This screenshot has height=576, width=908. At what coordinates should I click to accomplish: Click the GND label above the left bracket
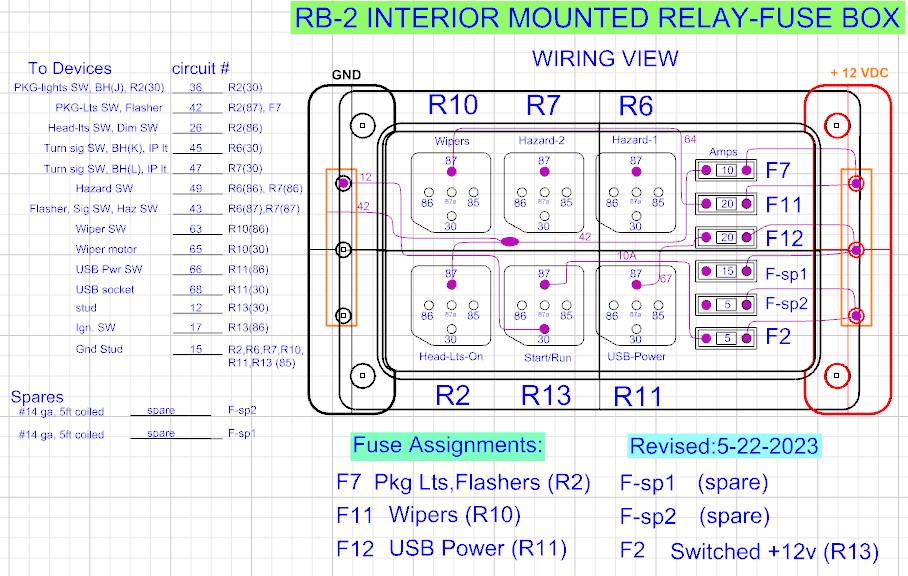tap(346, 75)
